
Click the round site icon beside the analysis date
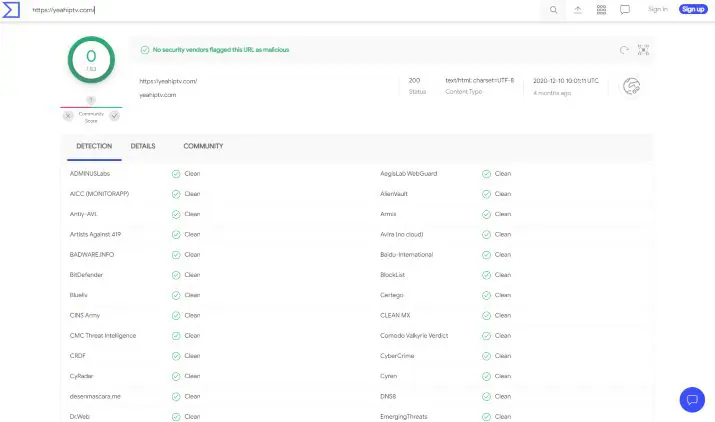coord(632,86)
